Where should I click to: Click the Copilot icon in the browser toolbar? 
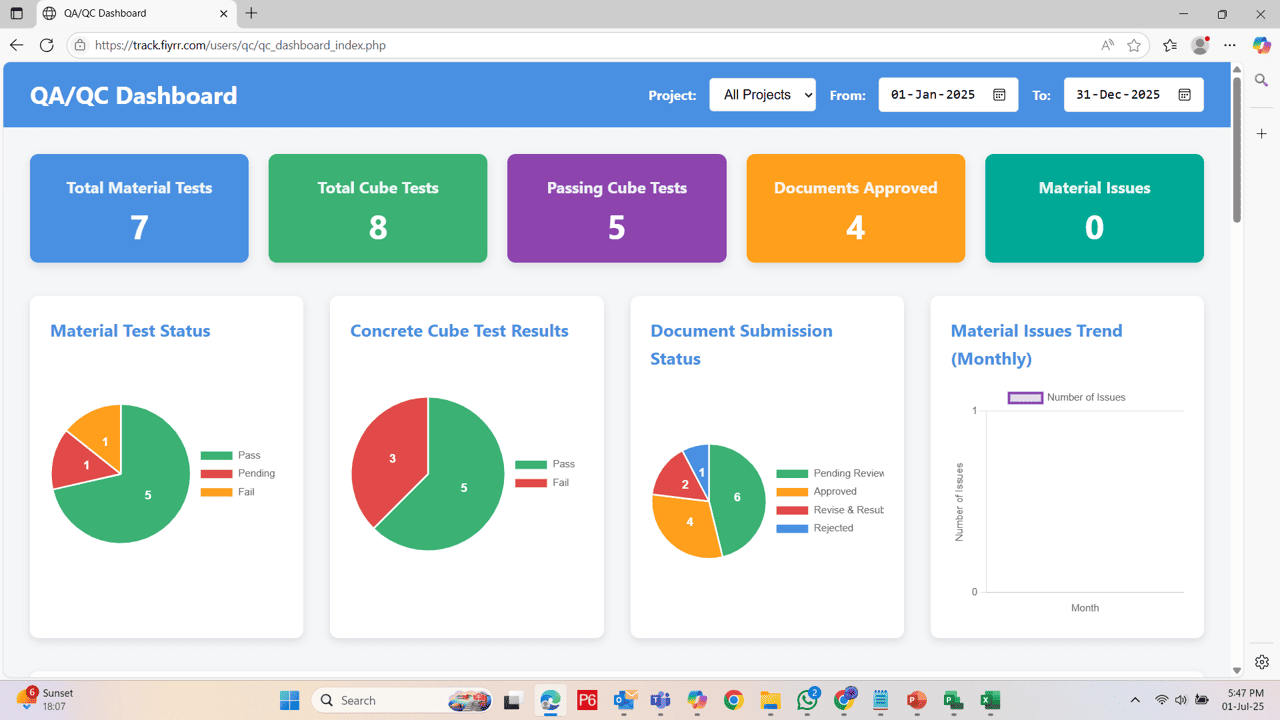point(1262,45)
